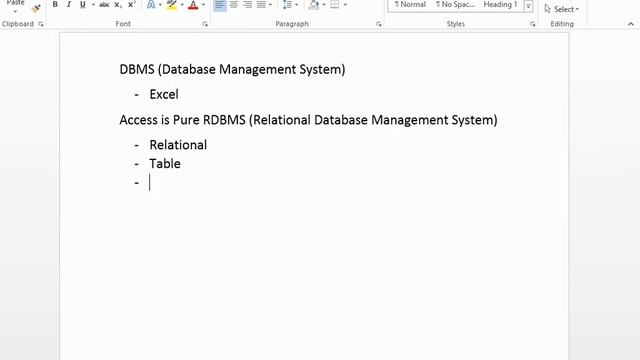This screenshot has height=360, width=640.
Task: Align text right
Action: 248,4
